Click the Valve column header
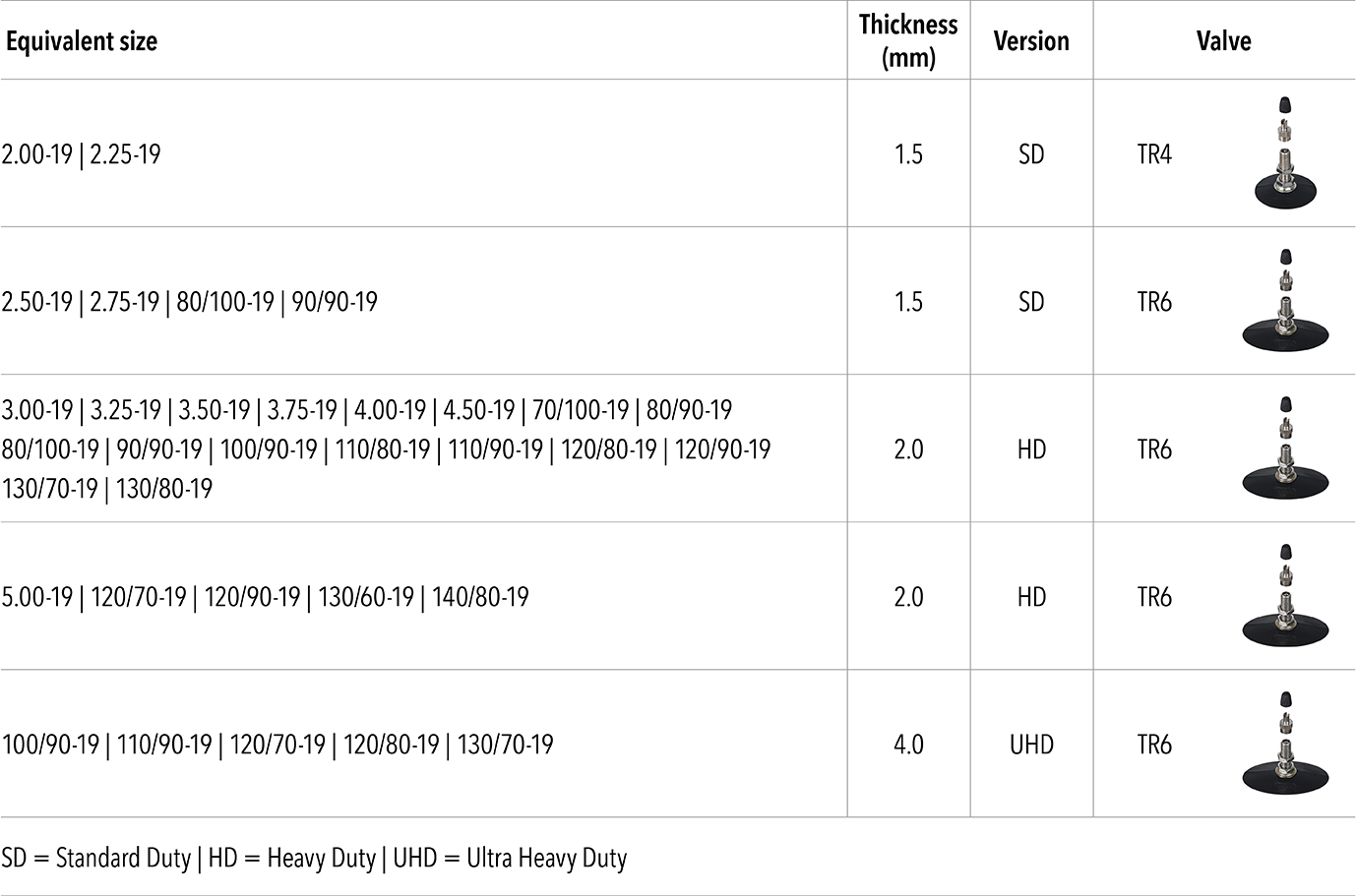Screen dimensions: 1356x896 pyautogui.click(x=1223, y=41)
